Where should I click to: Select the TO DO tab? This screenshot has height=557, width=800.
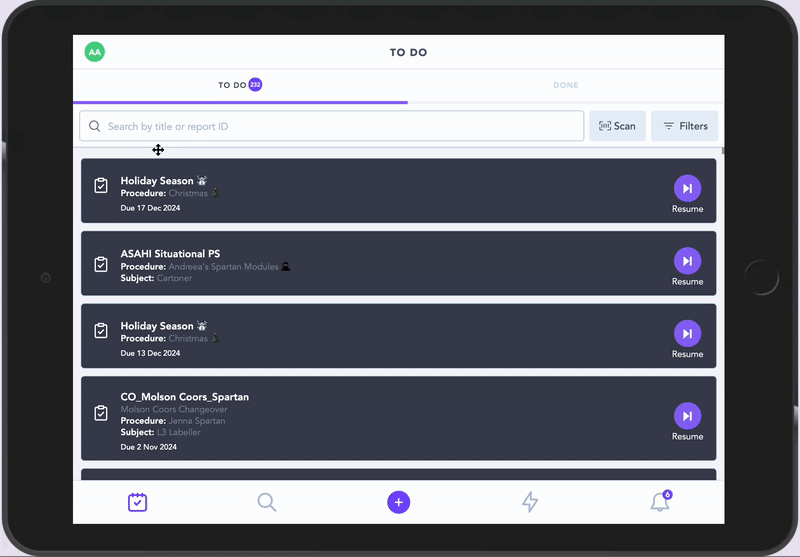tap(239, 85)
